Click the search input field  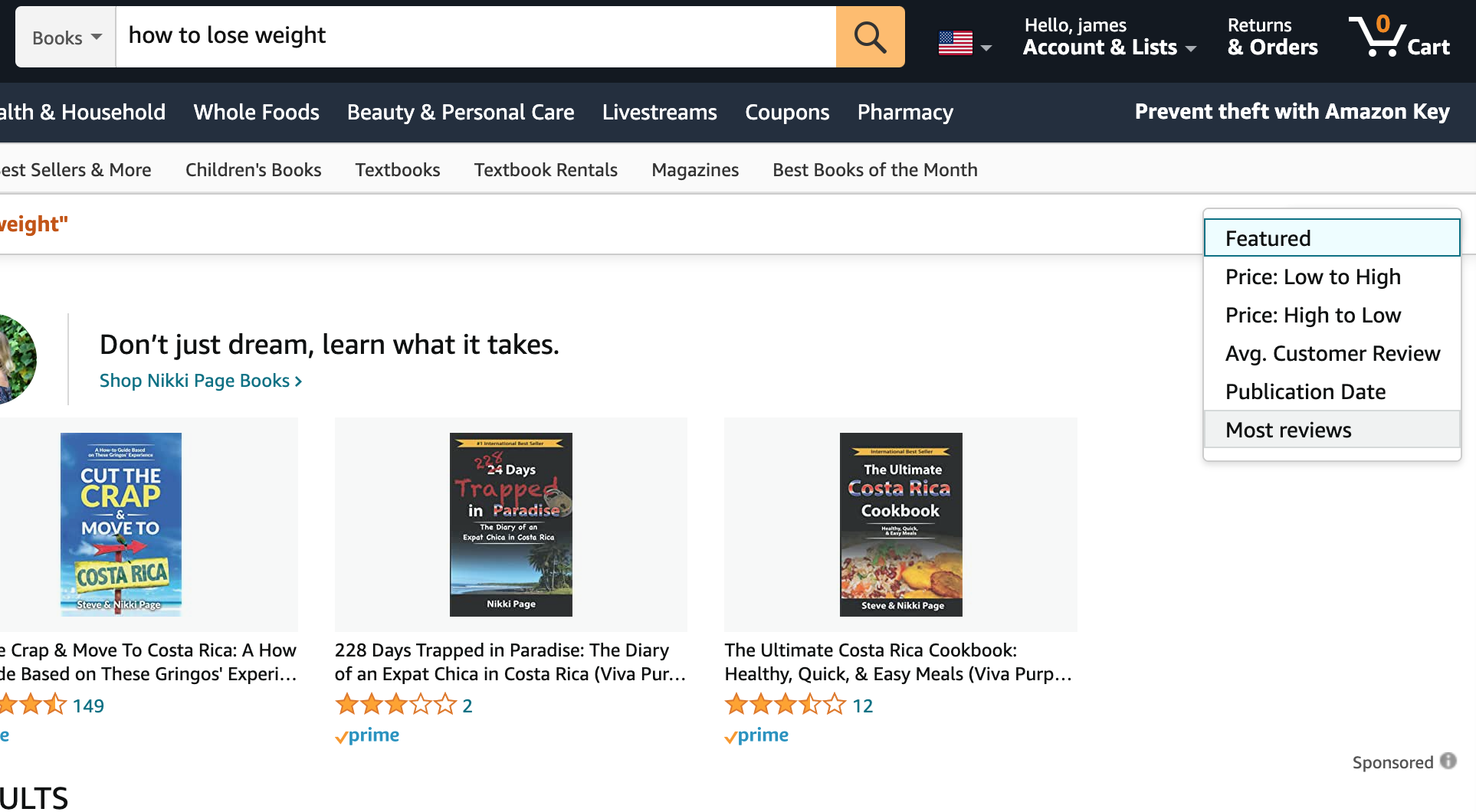click(x=476, y=37)
